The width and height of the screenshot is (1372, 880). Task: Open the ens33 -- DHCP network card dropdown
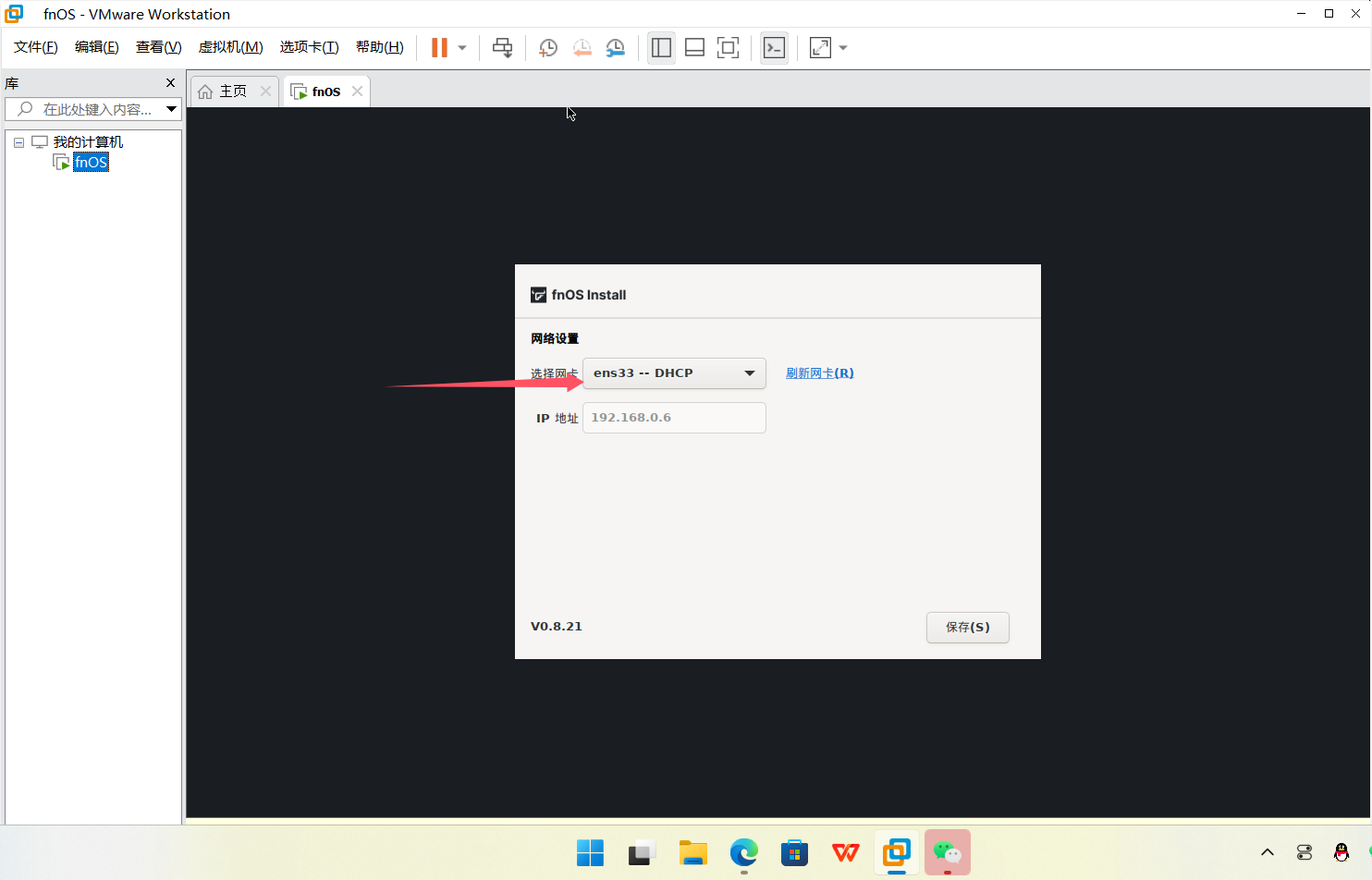click(674, 373)
